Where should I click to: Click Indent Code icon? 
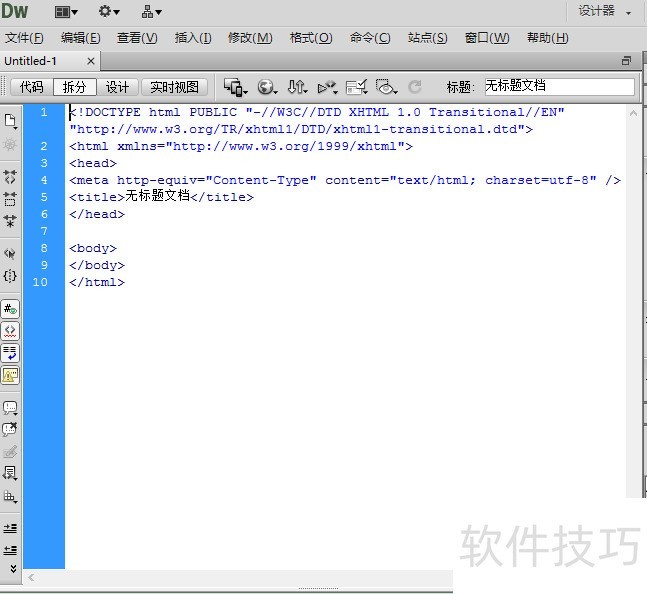10,528
